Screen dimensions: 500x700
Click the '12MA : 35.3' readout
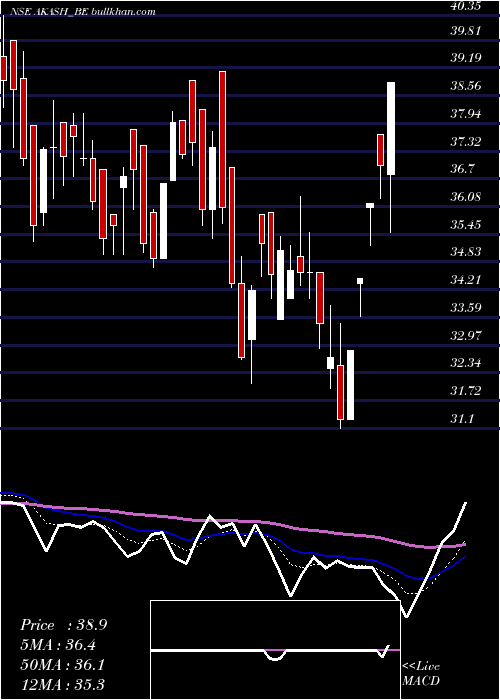click(x=62, y=684)
